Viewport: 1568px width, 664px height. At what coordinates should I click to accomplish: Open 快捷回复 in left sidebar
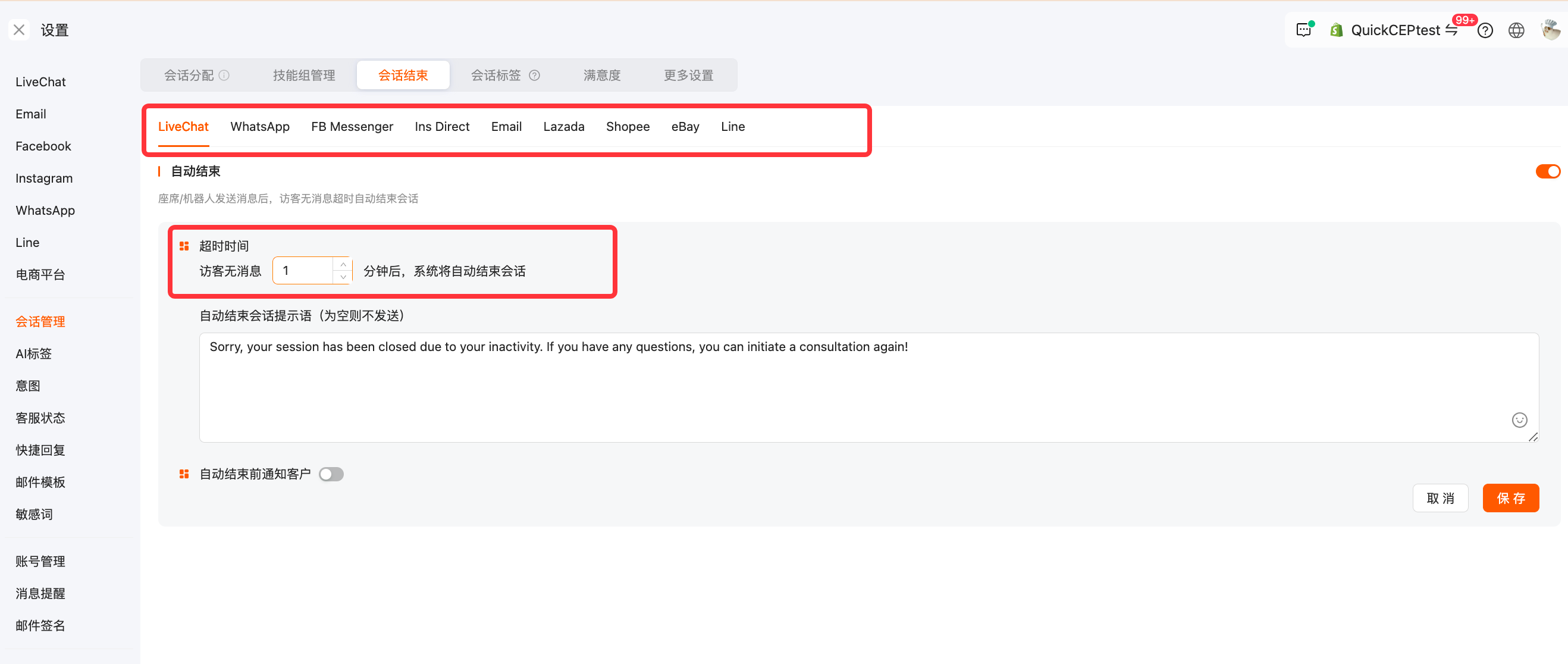(x=40, y=450)
